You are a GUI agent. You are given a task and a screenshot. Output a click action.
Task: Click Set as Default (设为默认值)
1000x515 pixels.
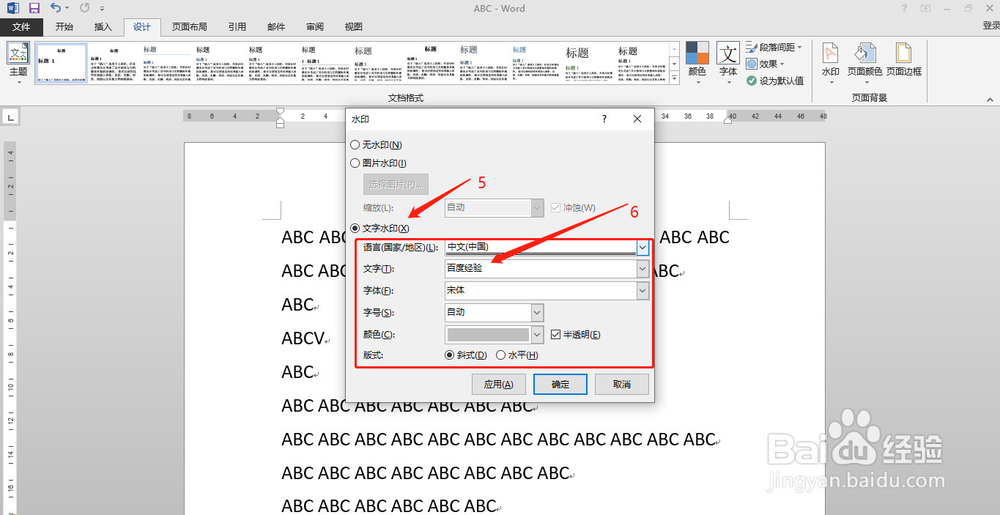click(775, 81)
